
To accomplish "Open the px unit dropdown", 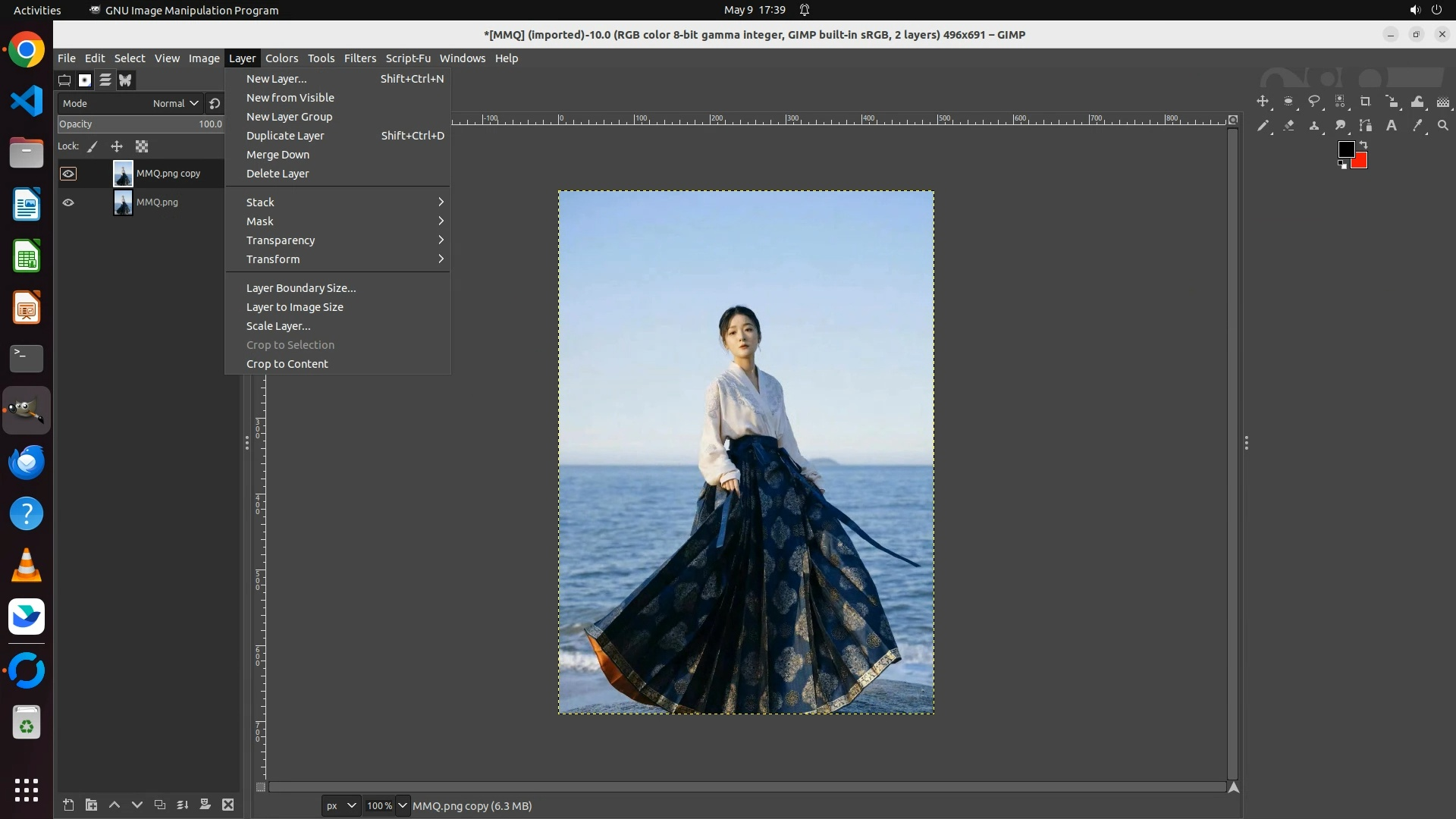I will click(340, 805).
